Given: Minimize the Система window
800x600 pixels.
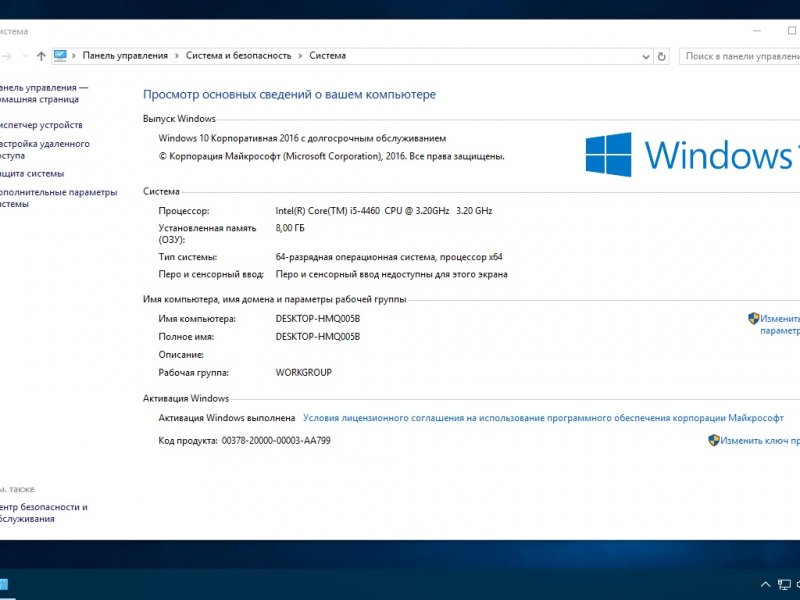Looking at the screenshot, I should pyautogui.click(x=757, y=31).
